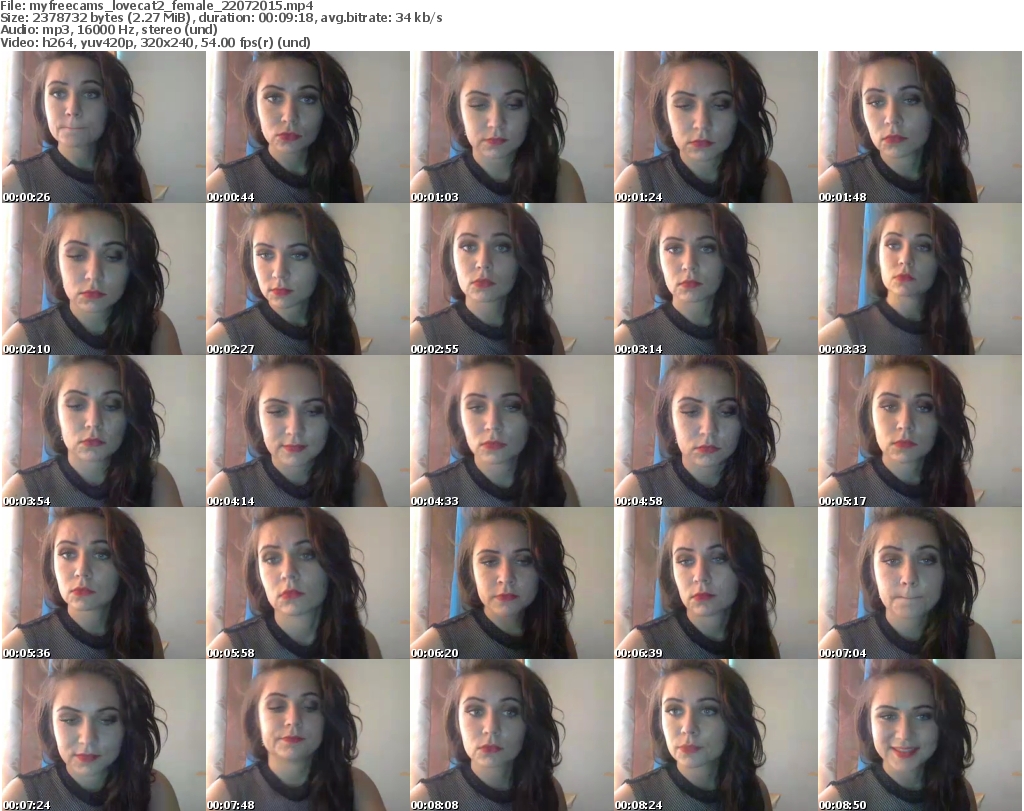Select the frame stamped 00:03:14
Screen dimensions: 1024x811
coord(715,279)
